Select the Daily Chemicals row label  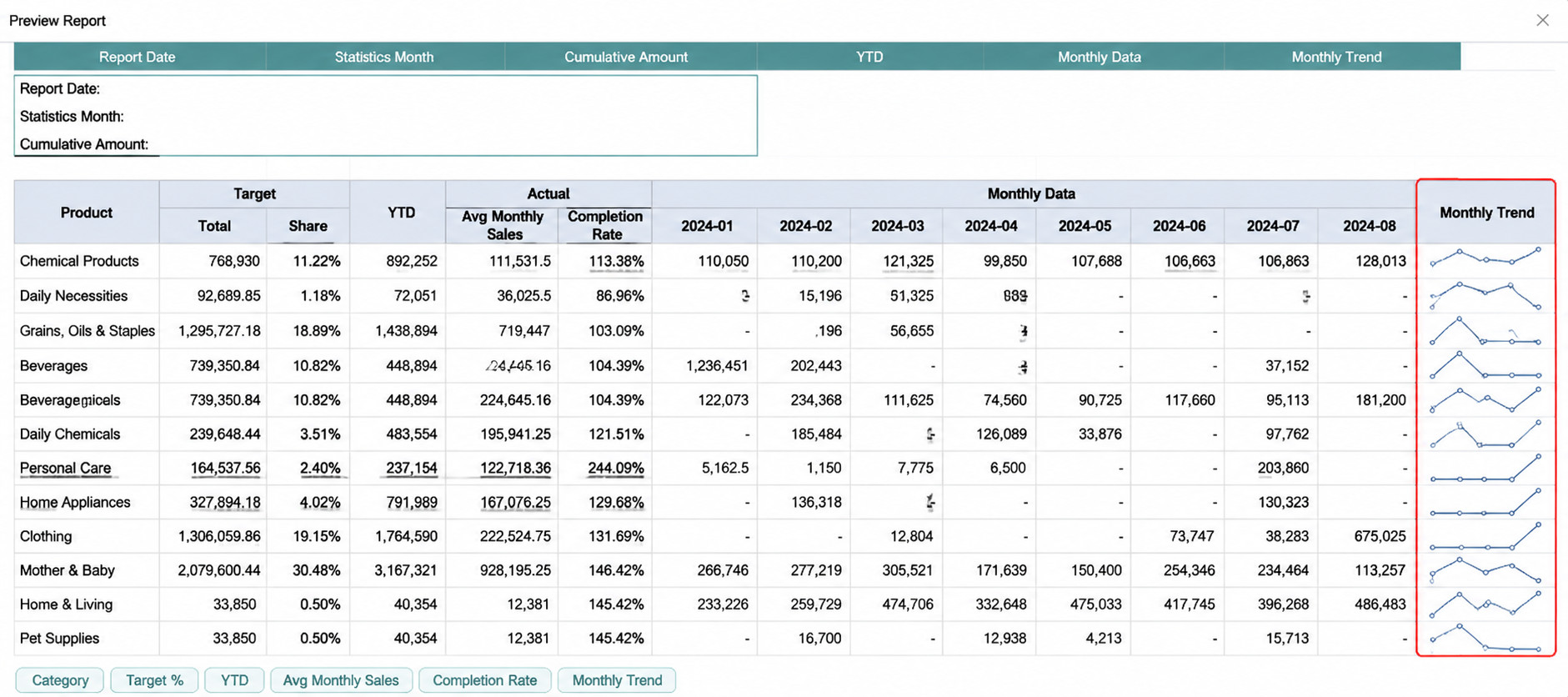[x=70, y=434]
